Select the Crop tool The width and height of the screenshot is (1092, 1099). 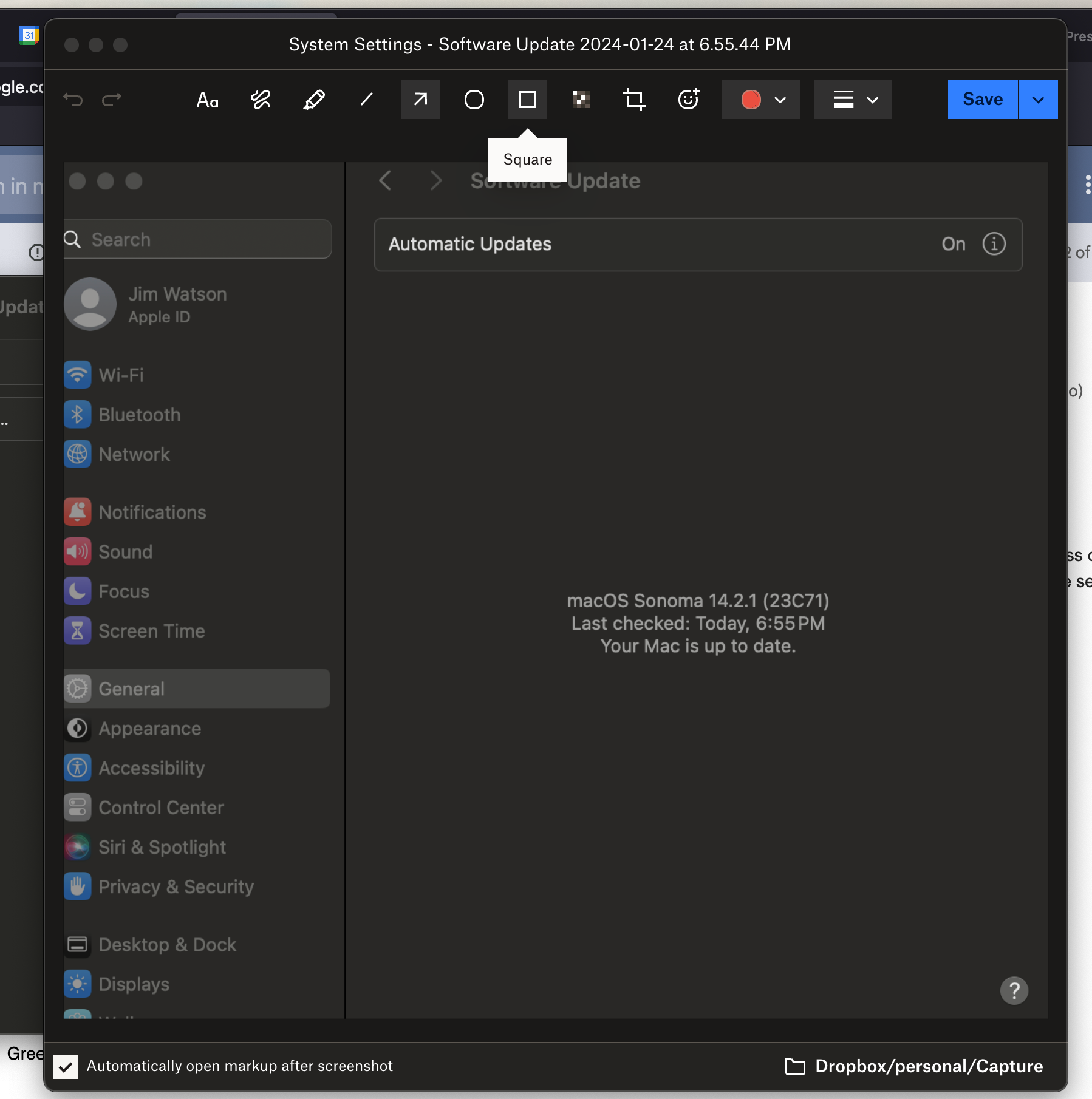point(635,100)
